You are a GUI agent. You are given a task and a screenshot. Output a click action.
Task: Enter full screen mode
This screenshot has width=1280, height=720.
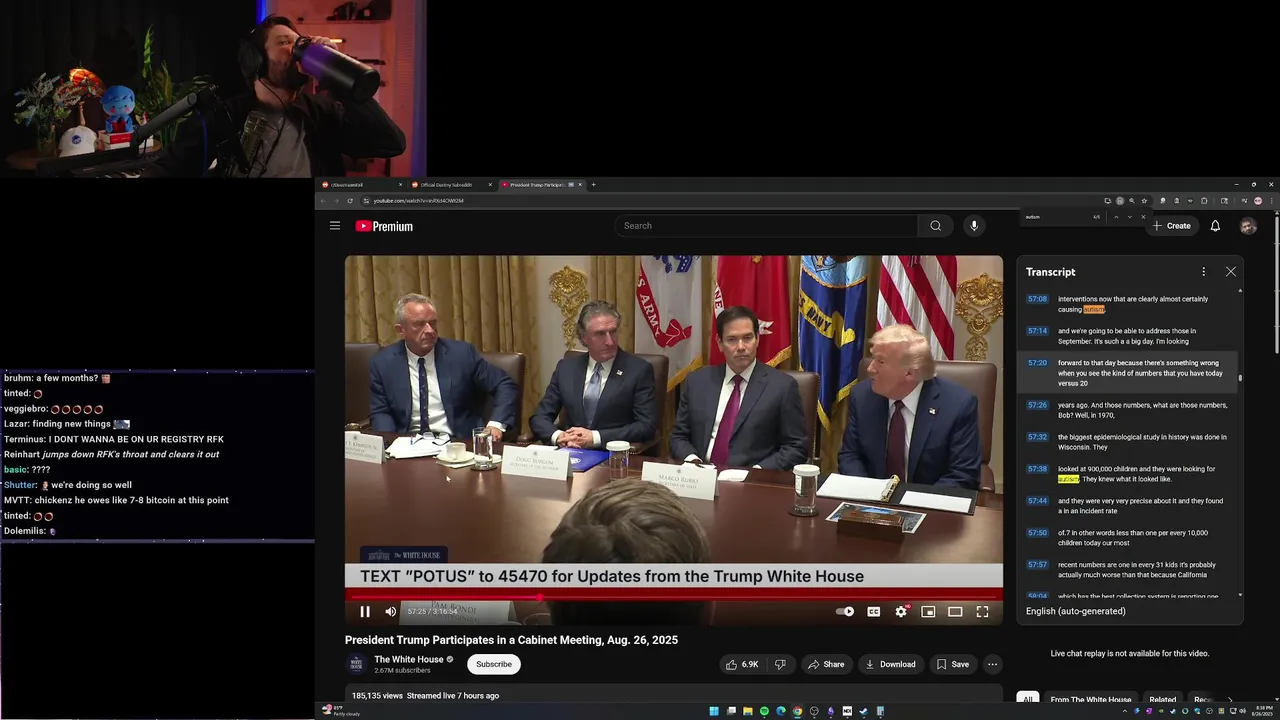coord(982,612)
